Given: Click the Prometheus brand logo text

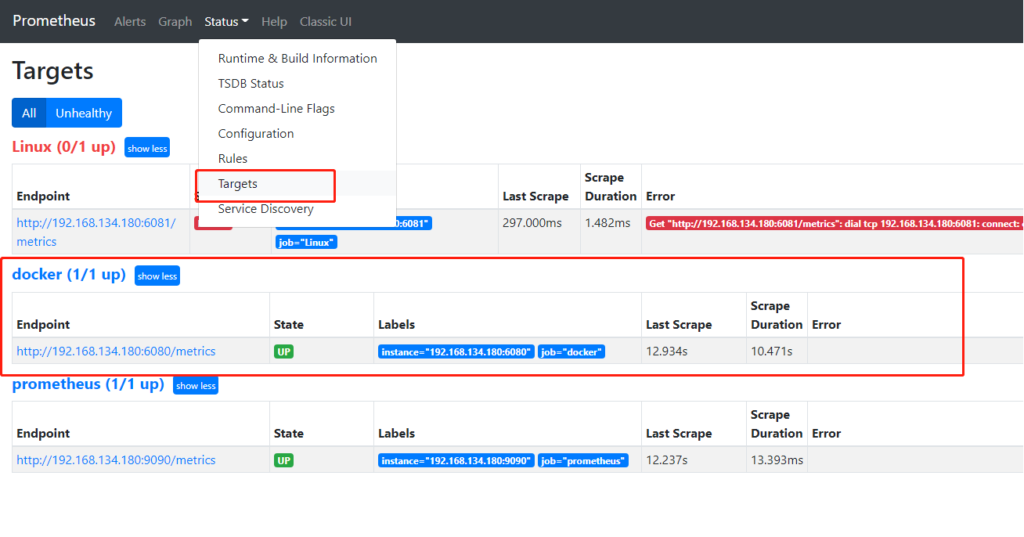Looking at the screenshot, I should point(54,21).
